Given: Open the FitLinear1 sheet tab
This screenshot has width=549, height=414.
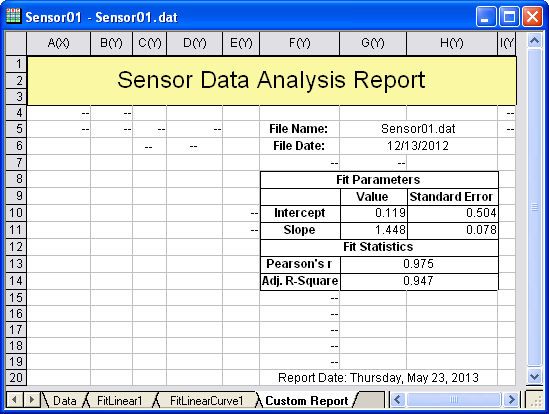Looking at the screenshot, I should tap(119, 400).
